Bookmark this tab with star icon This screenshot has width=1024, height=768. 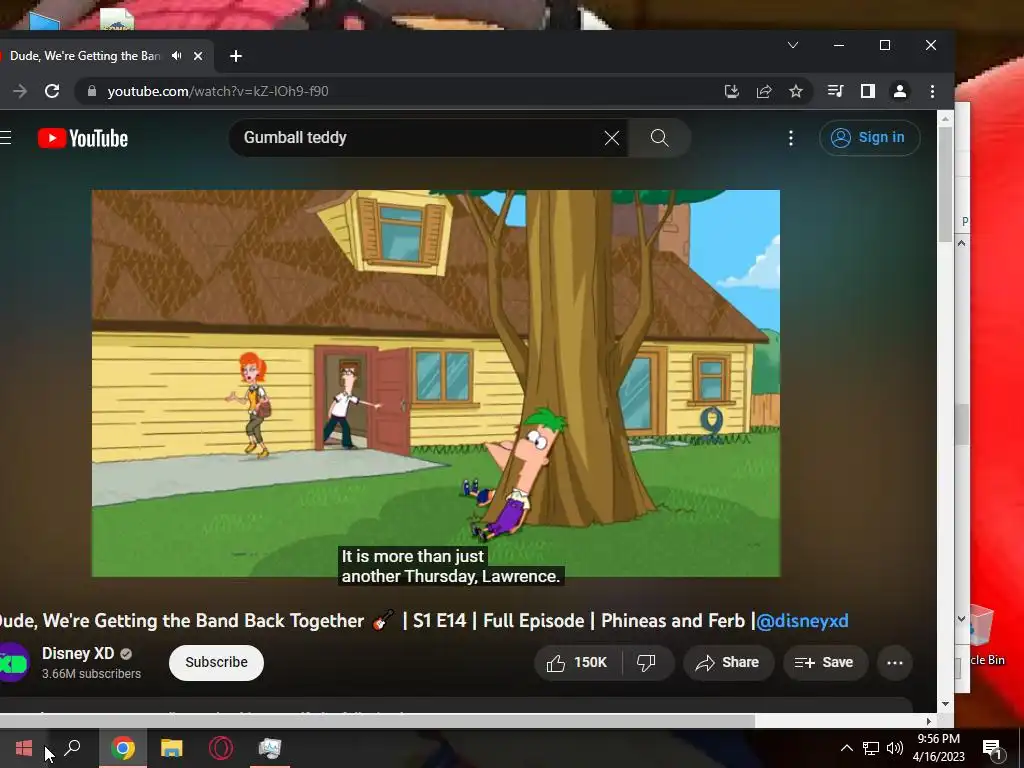795,91
